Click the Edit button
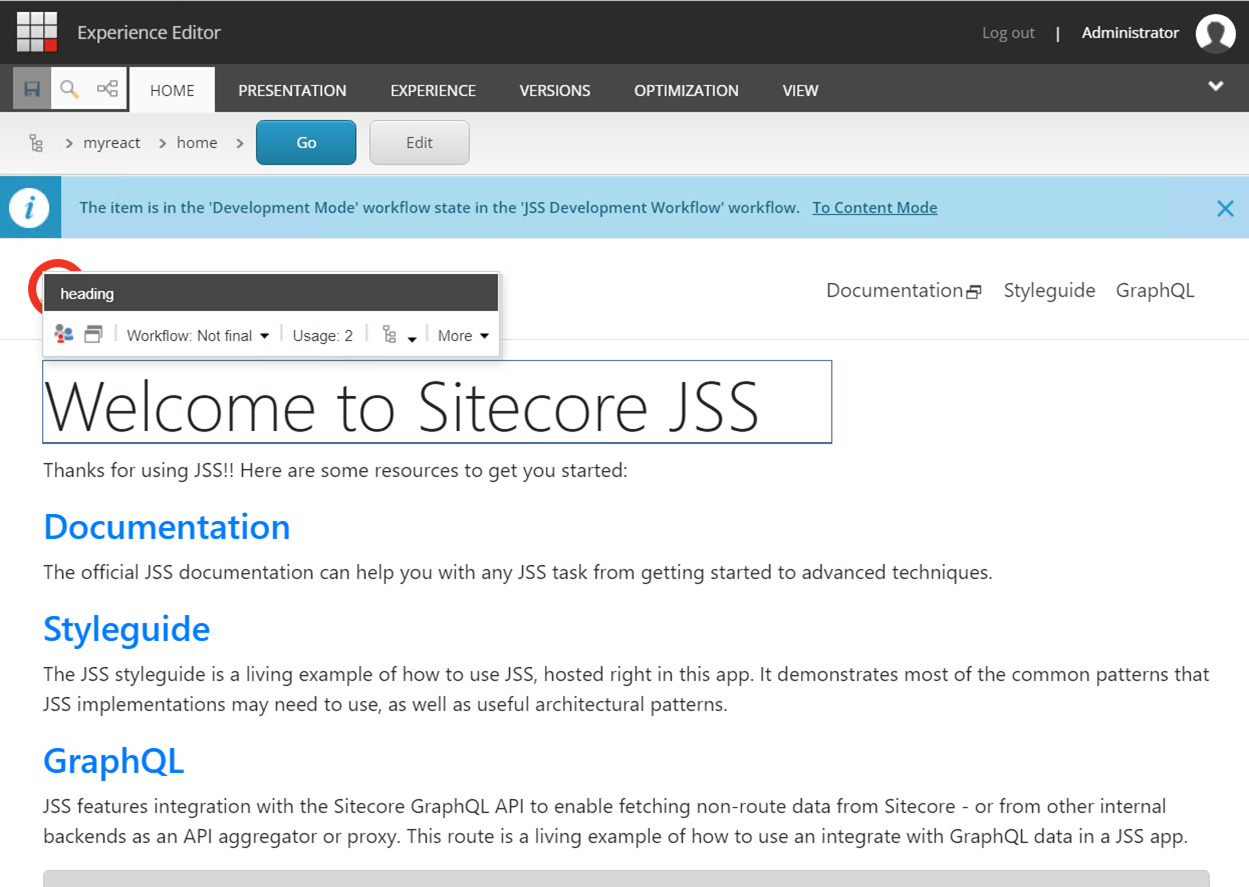The width and height of the screenshot is (1249, 887). (419, 142)
